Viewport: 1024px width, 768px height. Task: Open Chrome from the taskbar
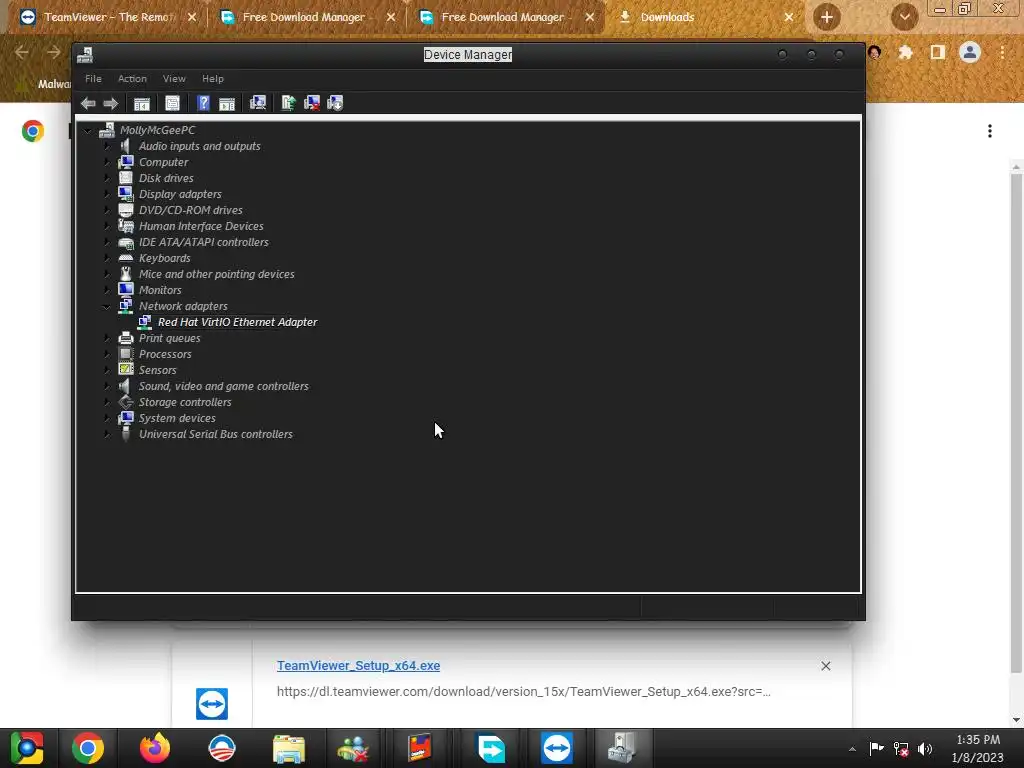coord(88,748)
